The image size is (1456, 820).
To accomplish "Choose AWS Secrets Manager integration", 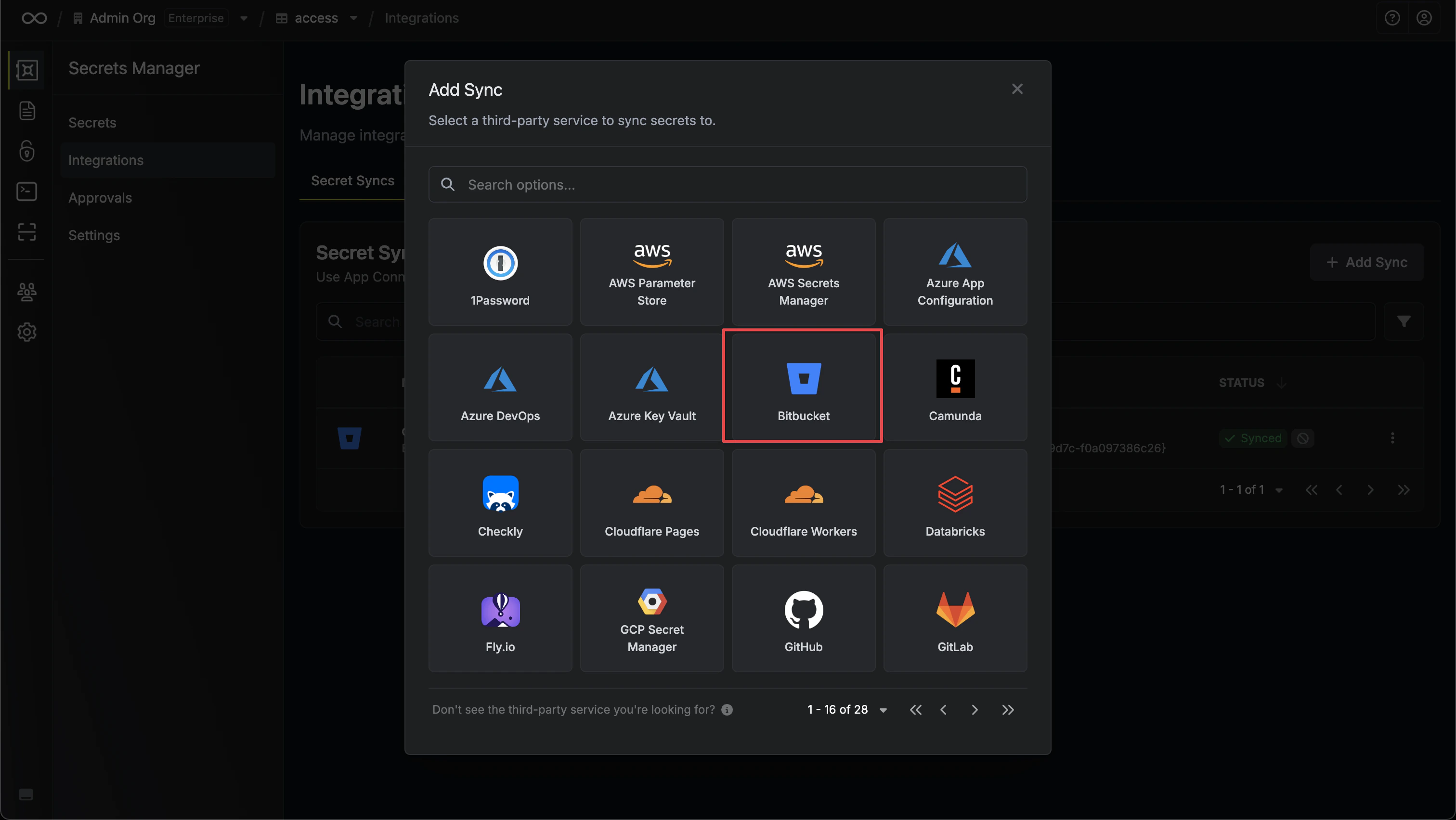I will coord(803,271).
